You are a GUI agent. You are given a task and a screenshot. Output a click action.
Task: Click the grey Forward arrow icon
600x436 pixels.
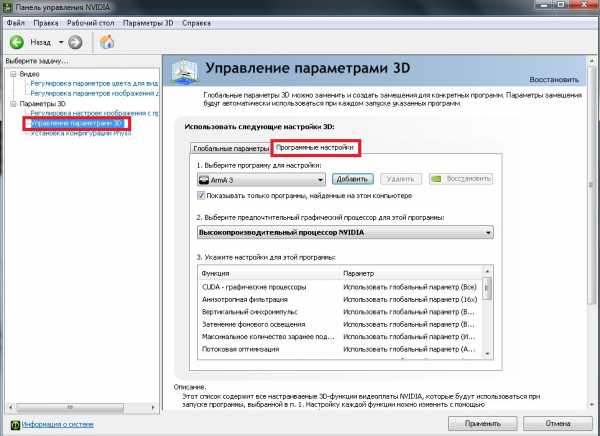tap(75, 42)
